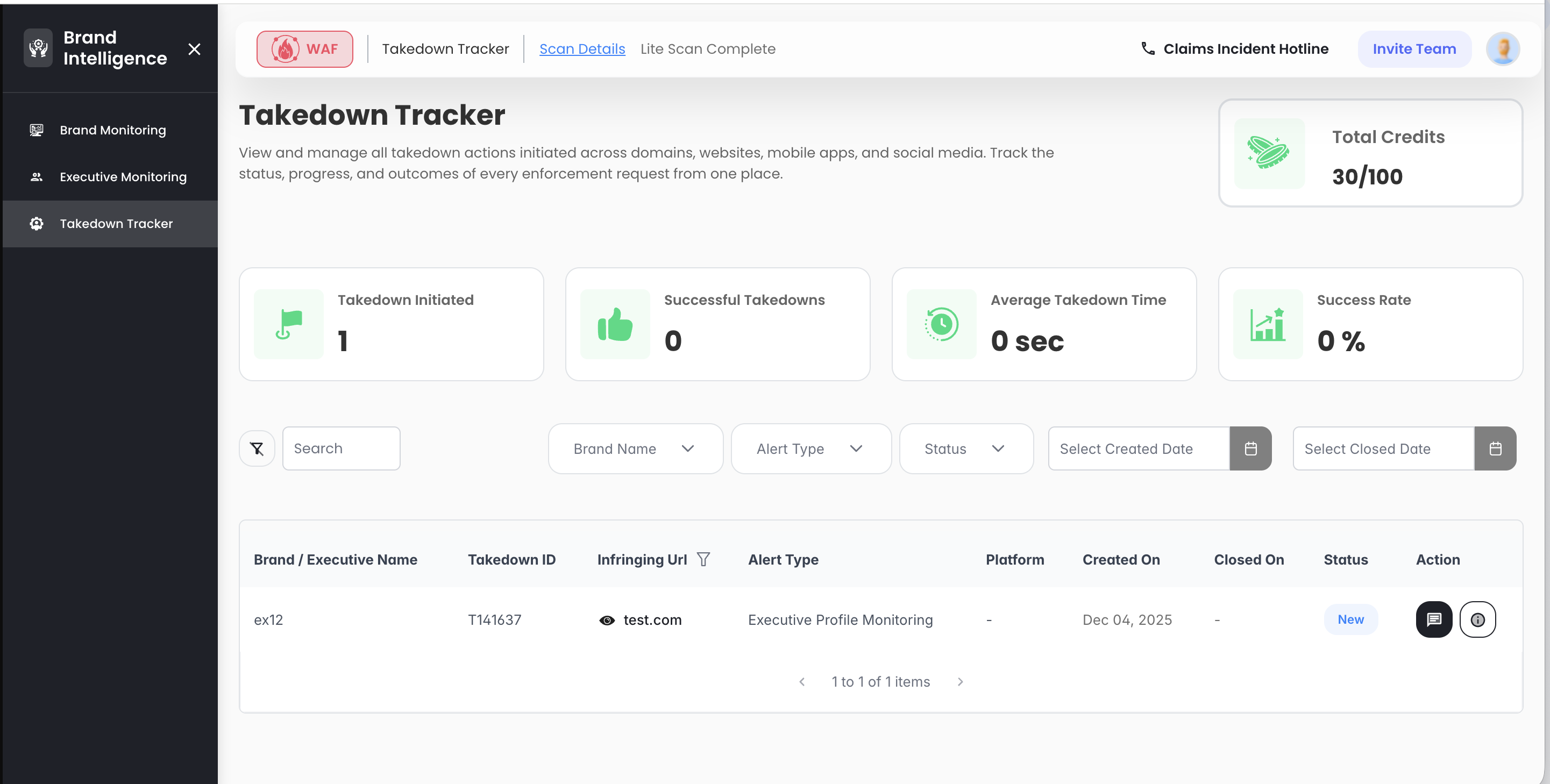The height and width of the screenshot is (784, 1550).
Task: Open the Brand Name dropdown
Action: pyautogui.click(x=635, y=448)
